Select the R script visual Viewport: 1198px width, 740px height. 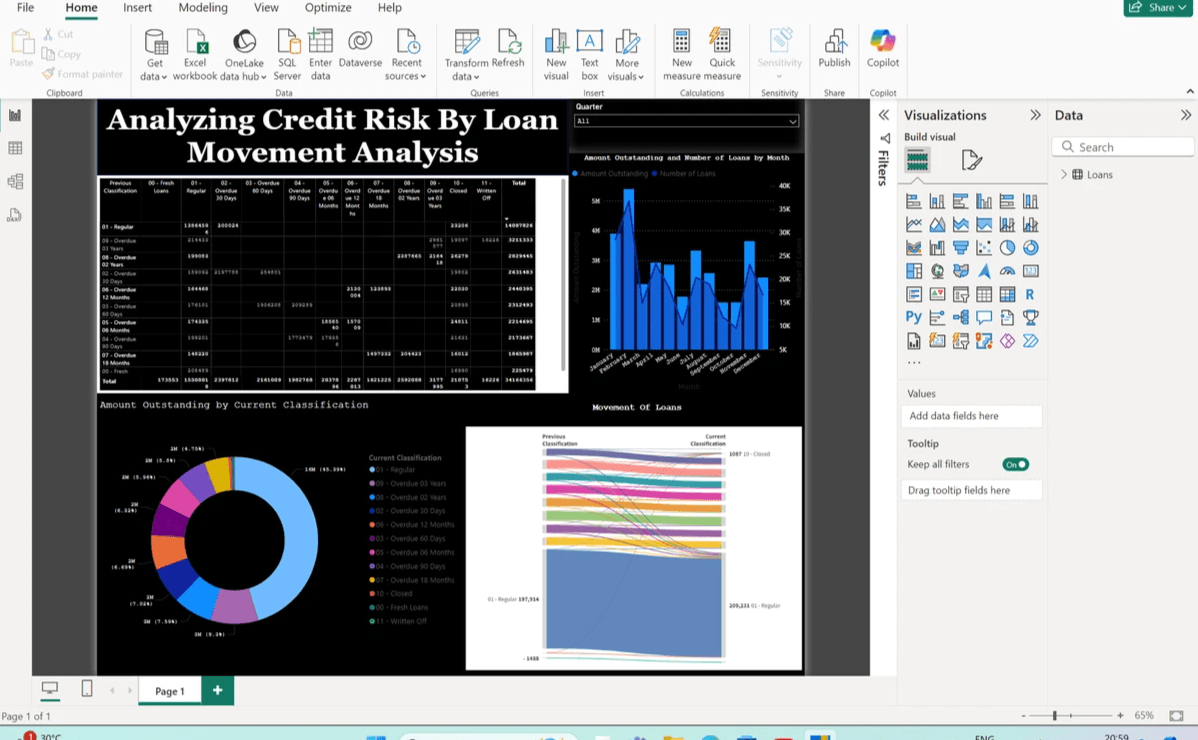(x=1031, y=295)
